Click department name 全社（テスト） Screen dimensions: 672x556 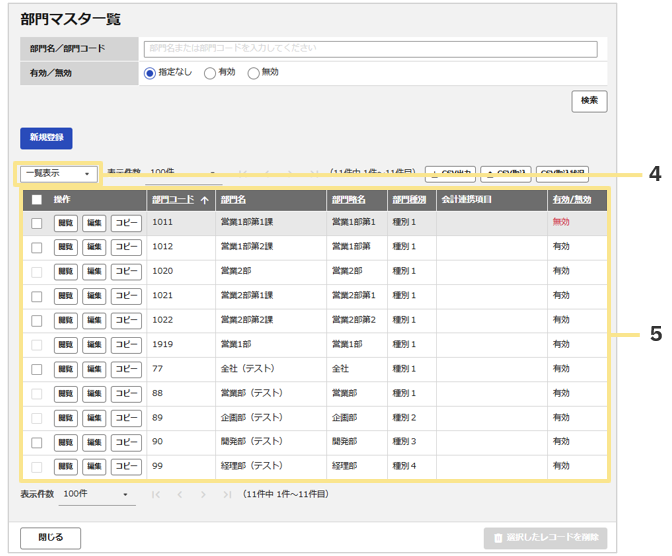(x=248, y=369)
